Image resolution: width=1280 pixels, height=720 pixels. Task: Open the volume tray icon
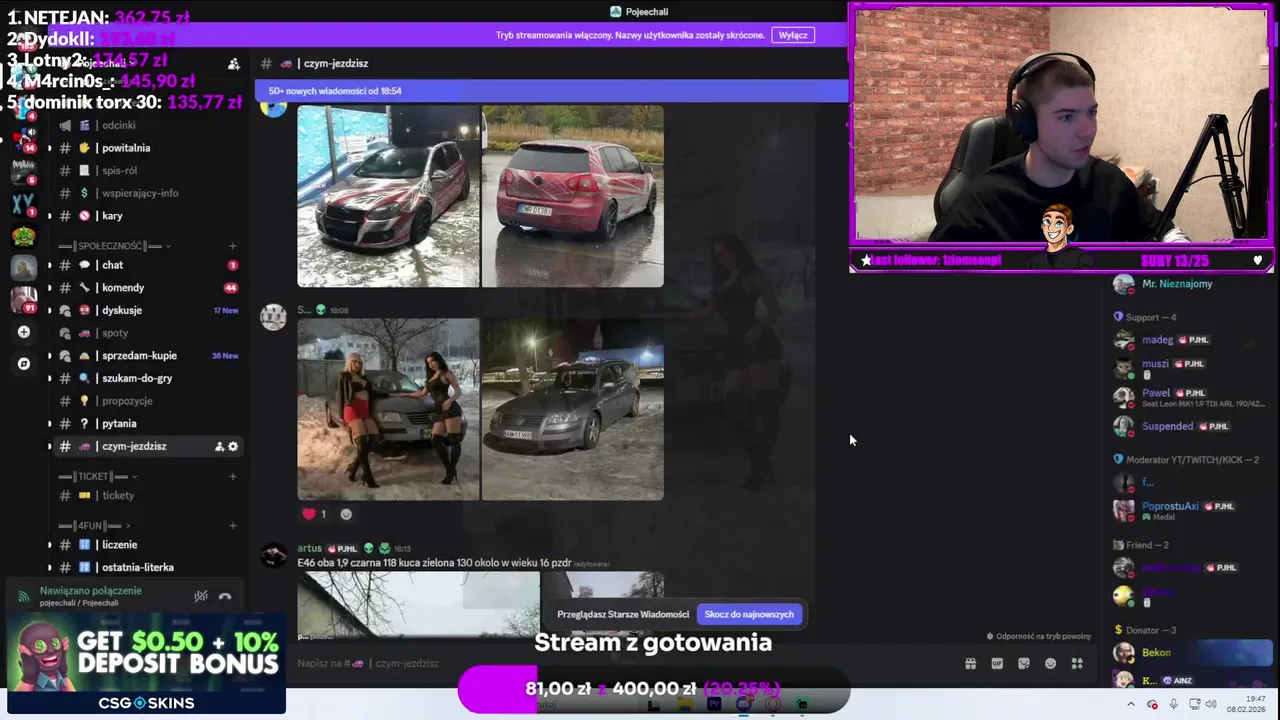click(1212, 705)
